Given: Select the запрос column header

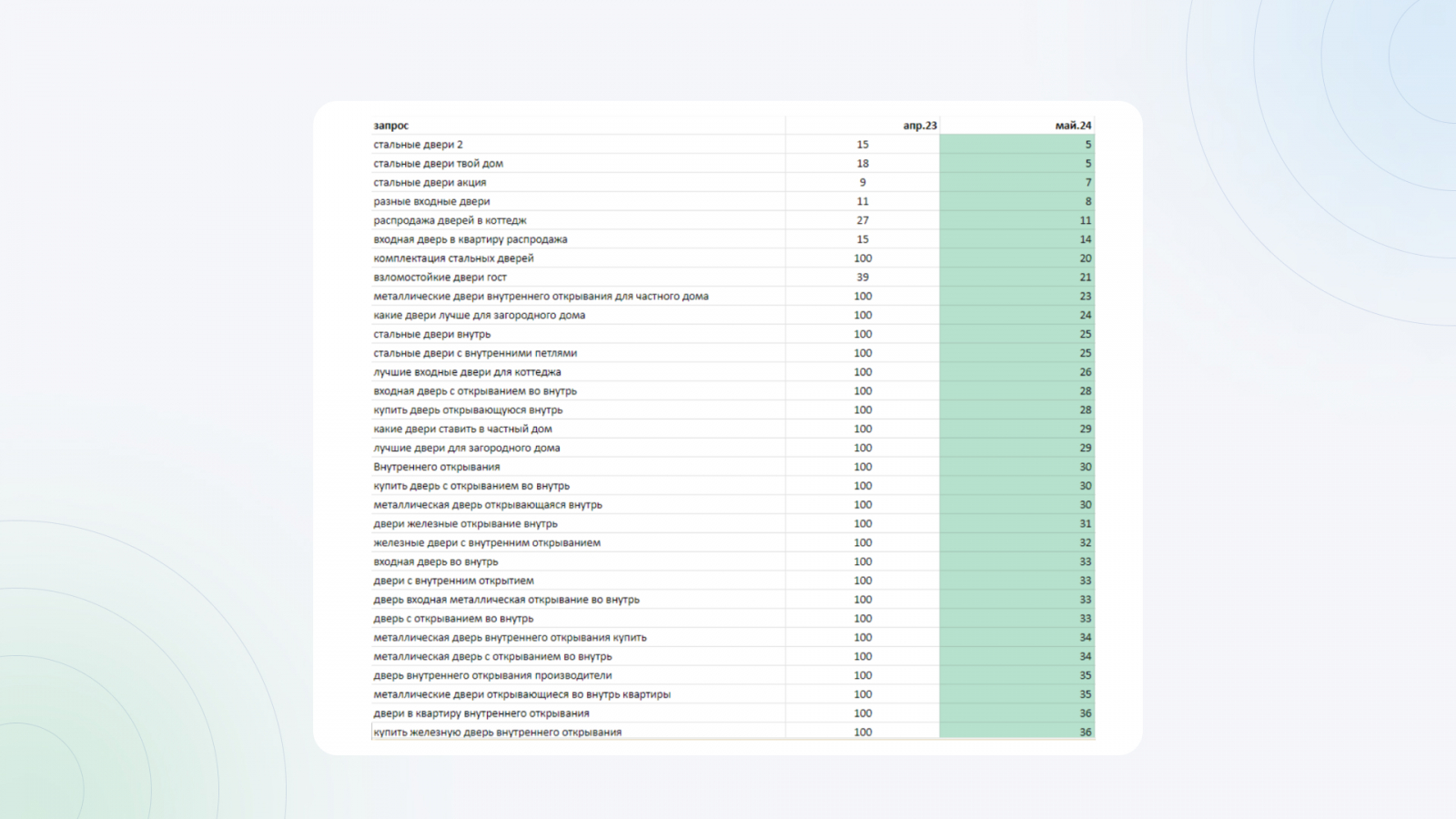Looking at the screenshot, I should coord(578,126).
